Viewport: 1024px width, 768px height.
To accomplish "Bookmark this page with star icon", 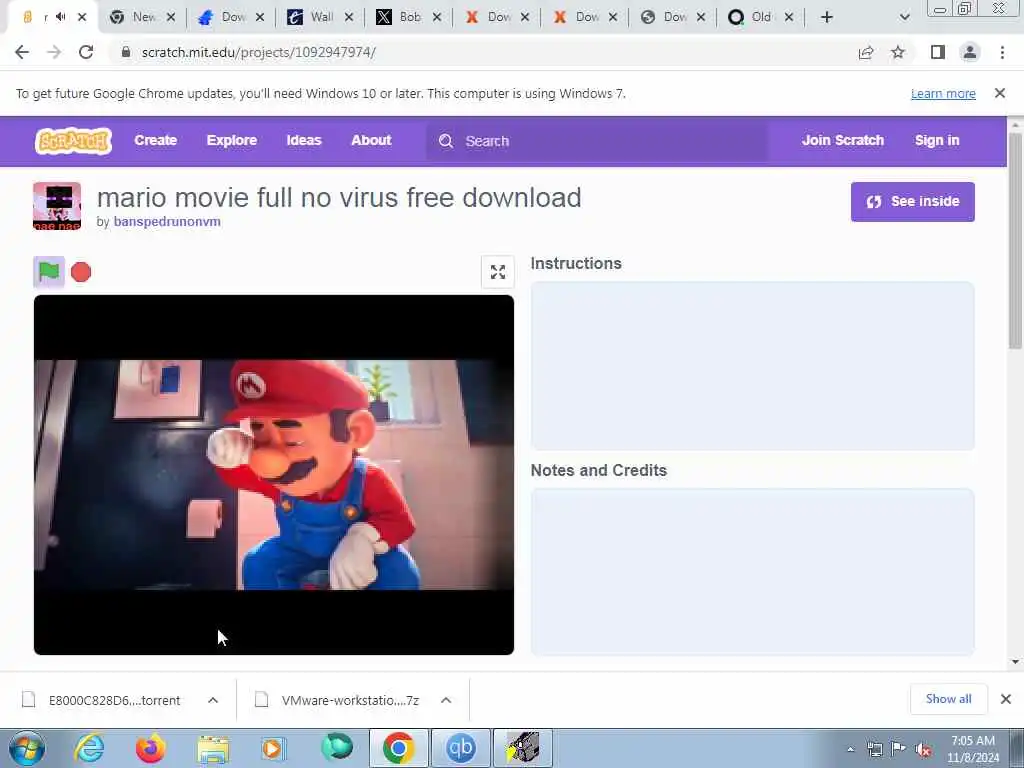I will [898, 52].
